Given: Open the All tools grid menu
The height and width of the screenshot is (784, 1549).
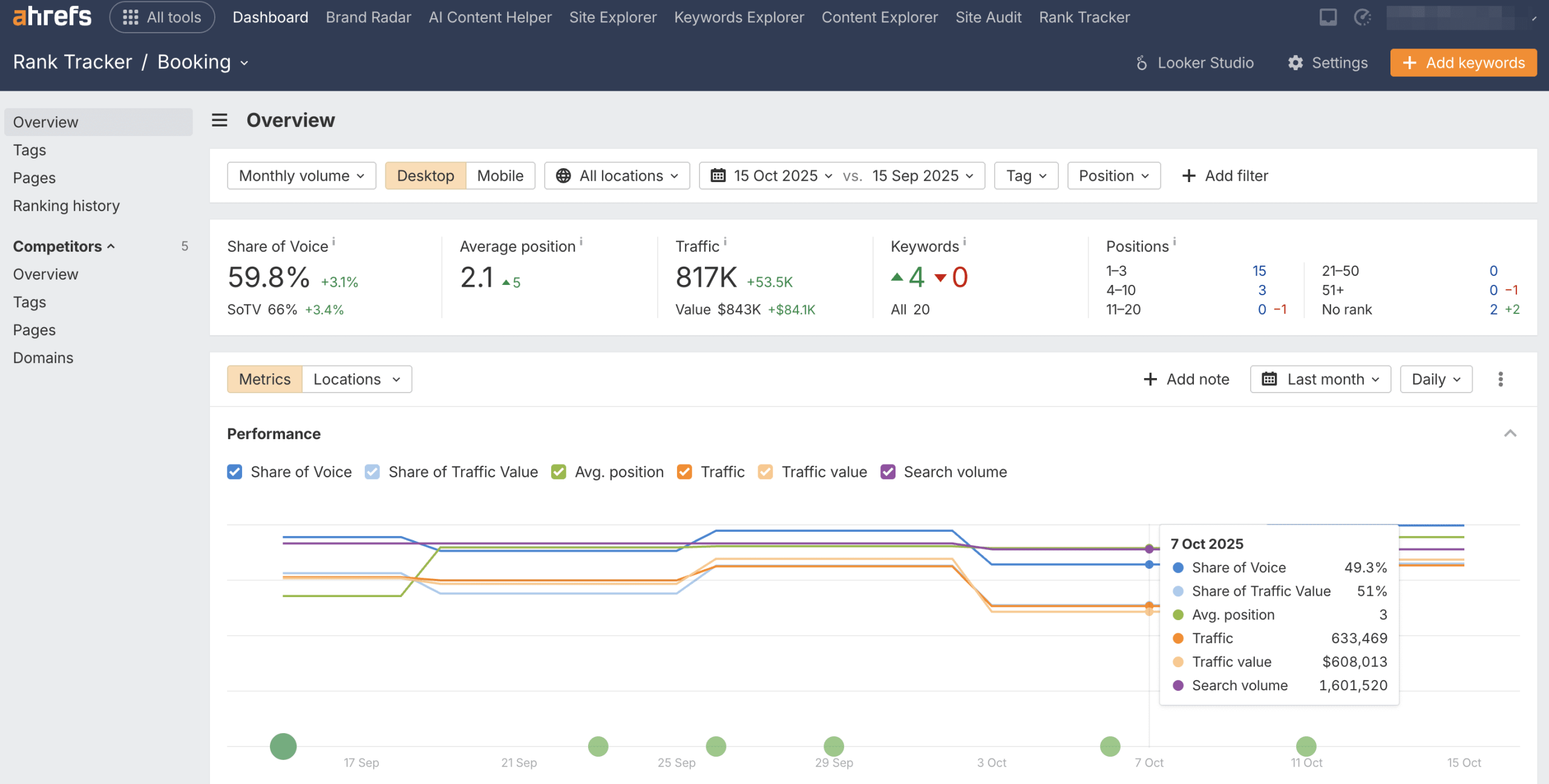Looking at the screenshot, I should (162, 17).
